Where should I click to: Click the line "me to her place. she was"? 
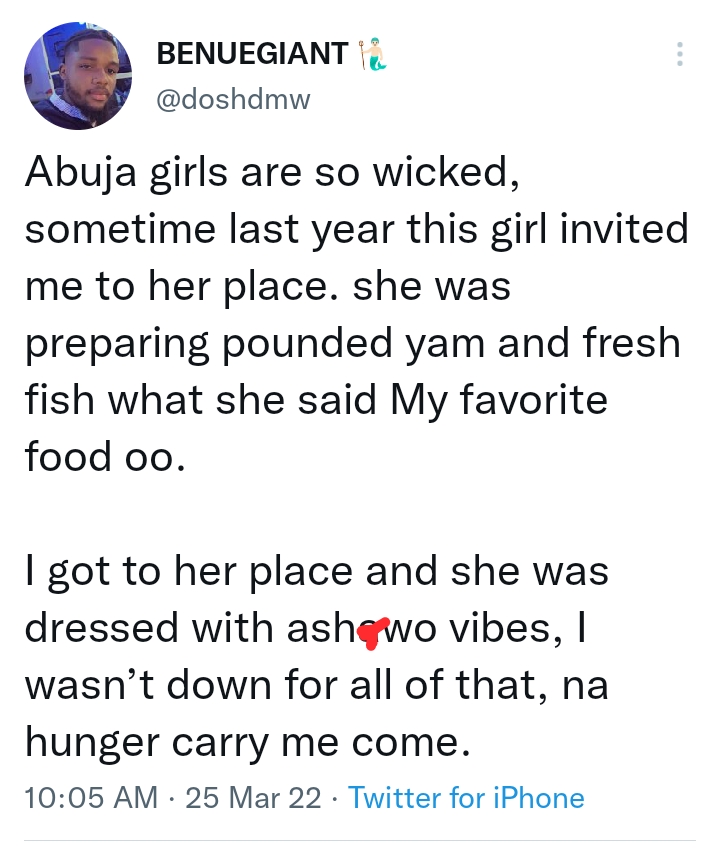pyautogui.click(x=266, y=286)
